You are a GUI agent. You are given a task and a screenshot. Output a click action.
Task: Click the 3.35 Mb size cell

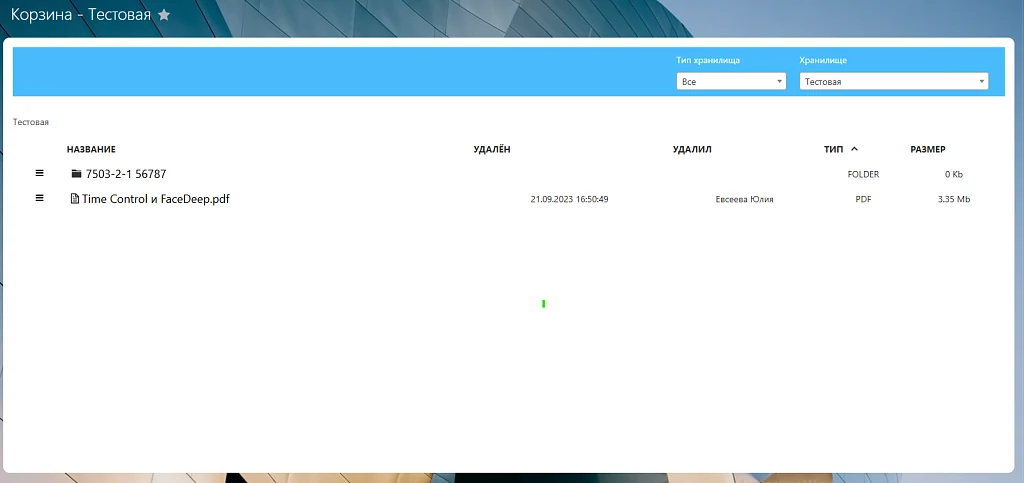coord(953,199)
